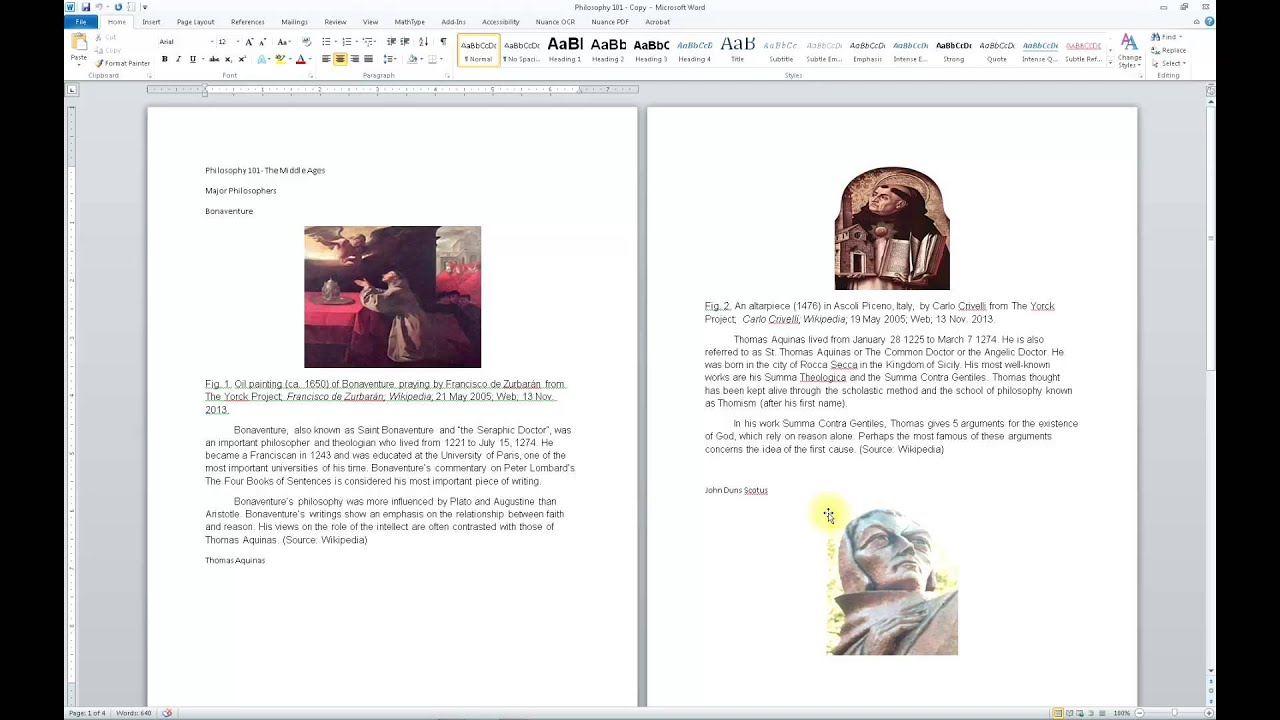Toggle Strikethrough formatting
Screen dimensions: 1280x720
click(214, 59)
